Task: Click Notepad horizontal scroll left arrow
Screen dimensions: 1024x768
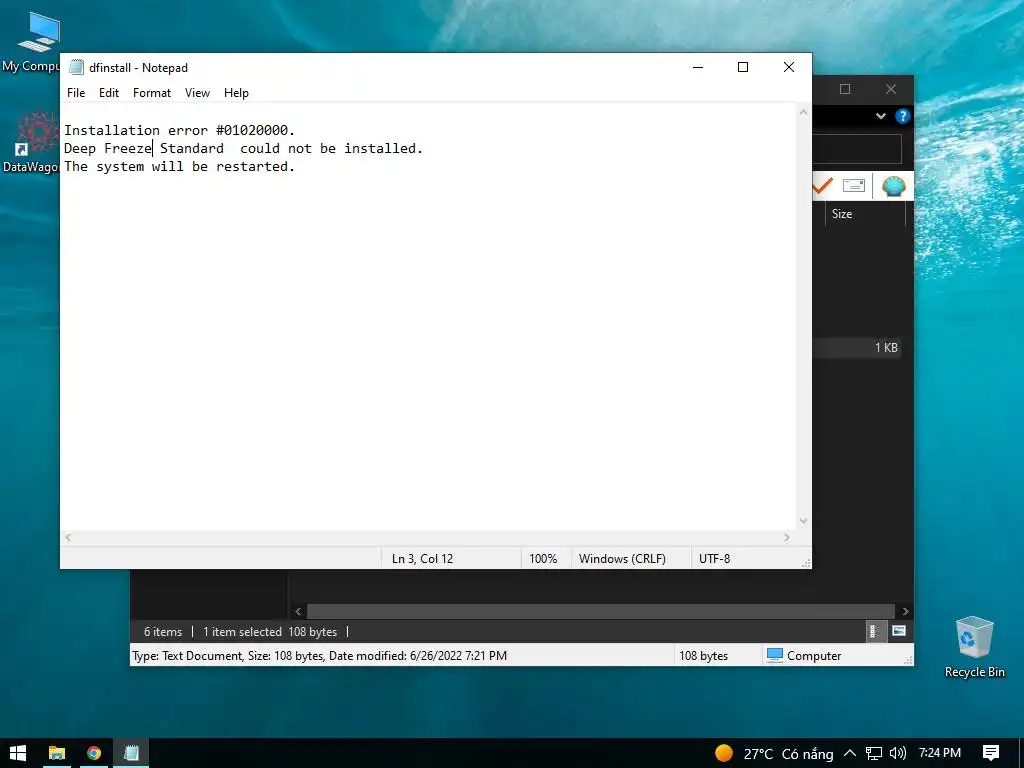Action: [x=68, y=537]
